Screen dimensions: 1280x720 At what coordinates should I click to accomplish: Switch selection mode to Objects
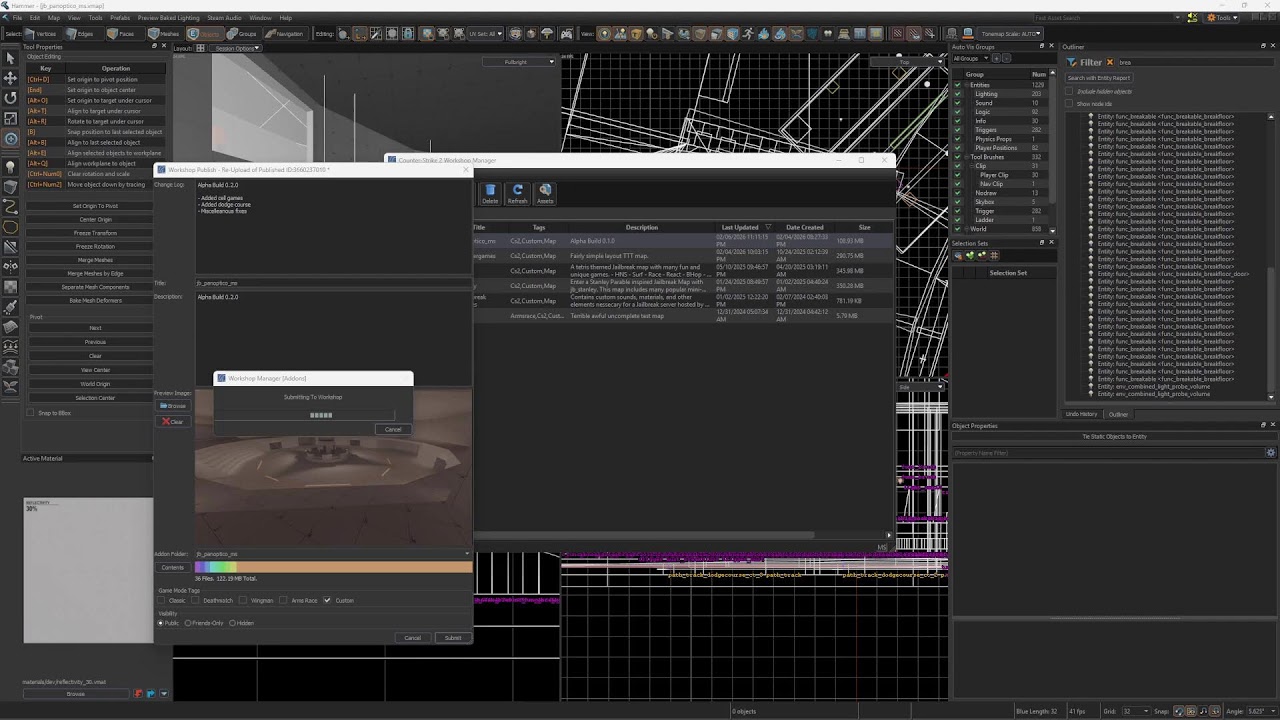(204, 33)
